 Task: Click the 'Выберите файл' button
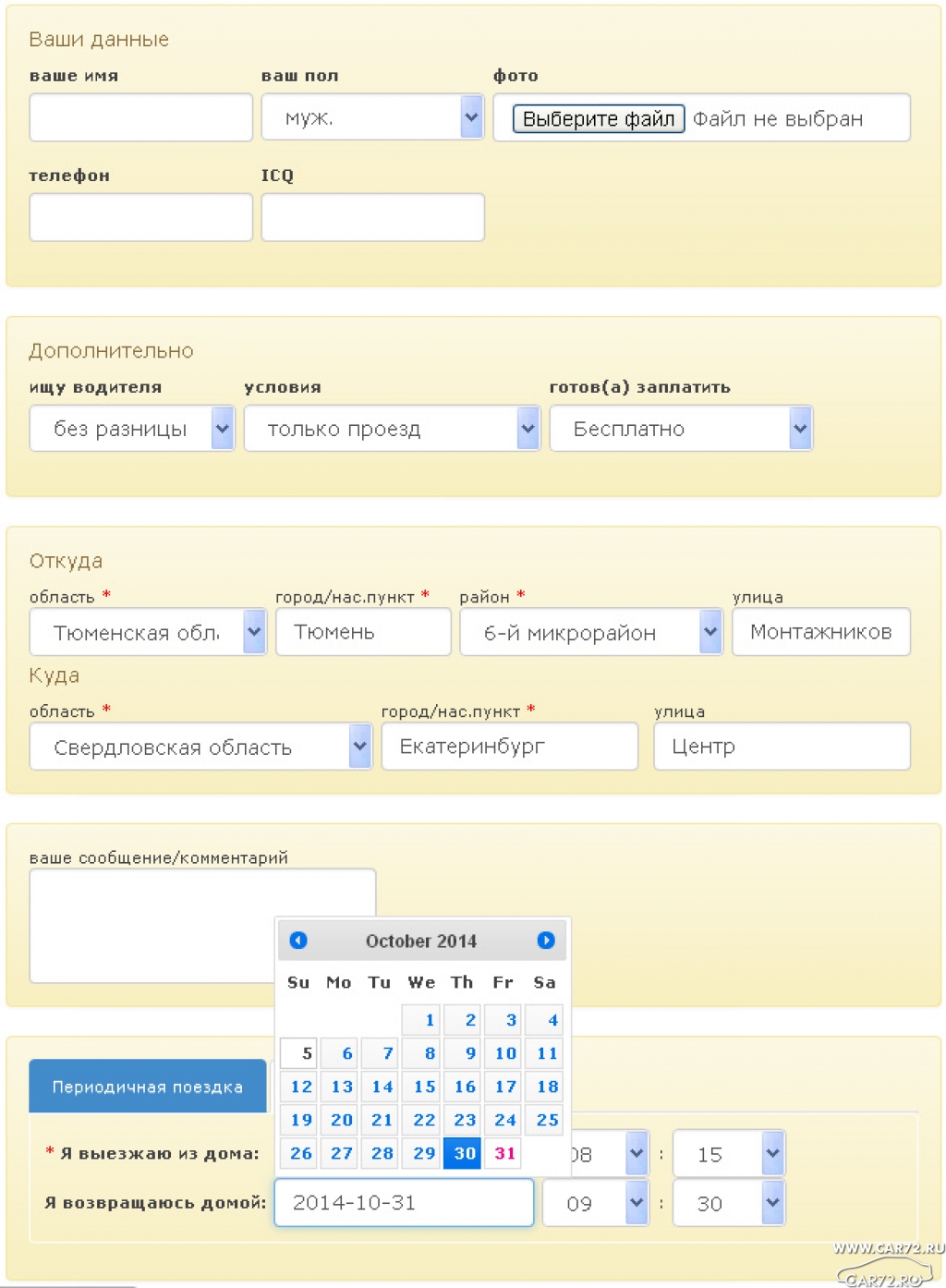(599, 118)
